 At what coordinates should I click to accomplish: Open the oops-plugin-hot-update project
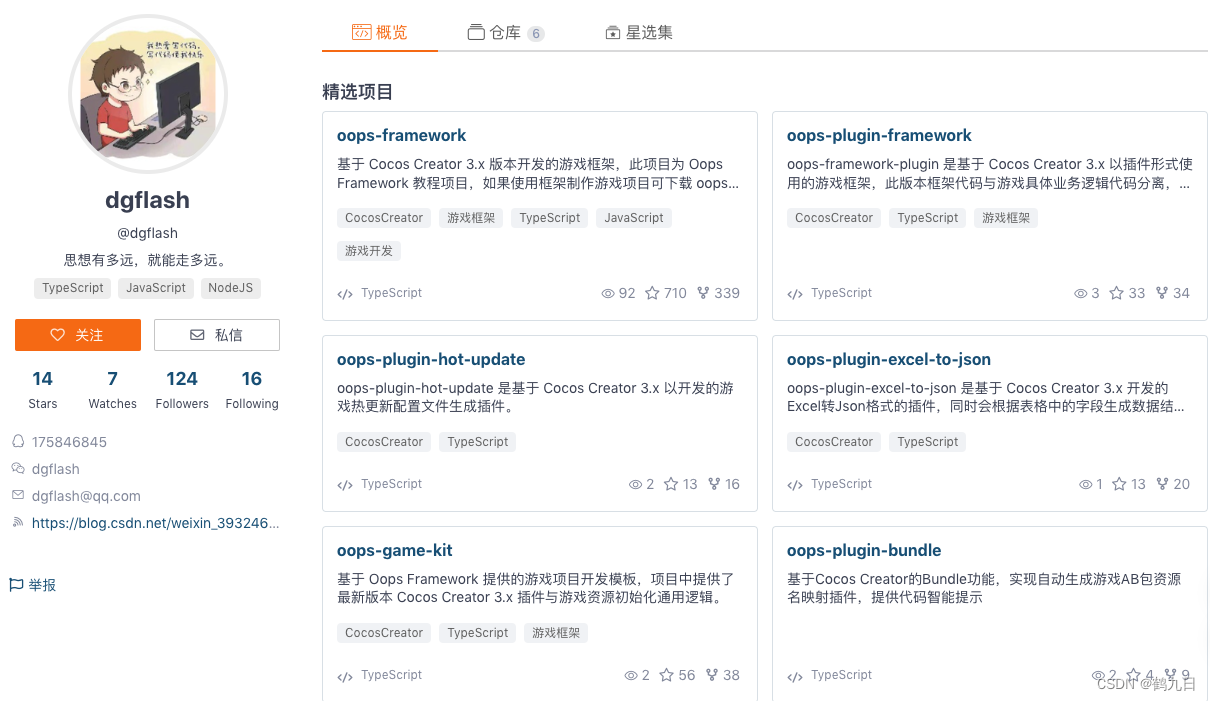431,359
